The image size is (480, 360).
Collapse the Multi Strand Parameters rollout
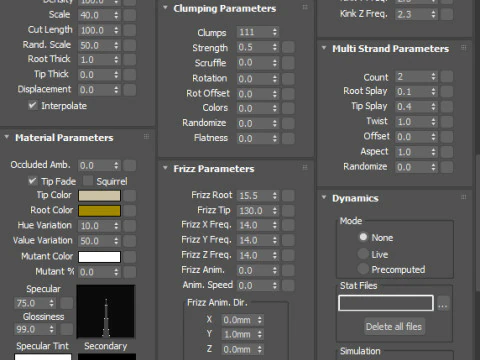(x=324, y=48)
